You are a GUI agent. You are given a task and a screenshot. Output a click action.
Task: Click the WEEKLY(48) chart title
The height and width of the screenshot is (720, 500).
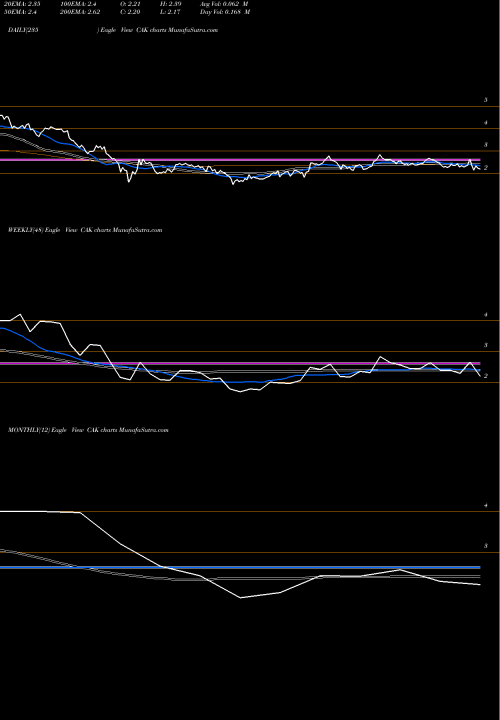click(85, 230)
